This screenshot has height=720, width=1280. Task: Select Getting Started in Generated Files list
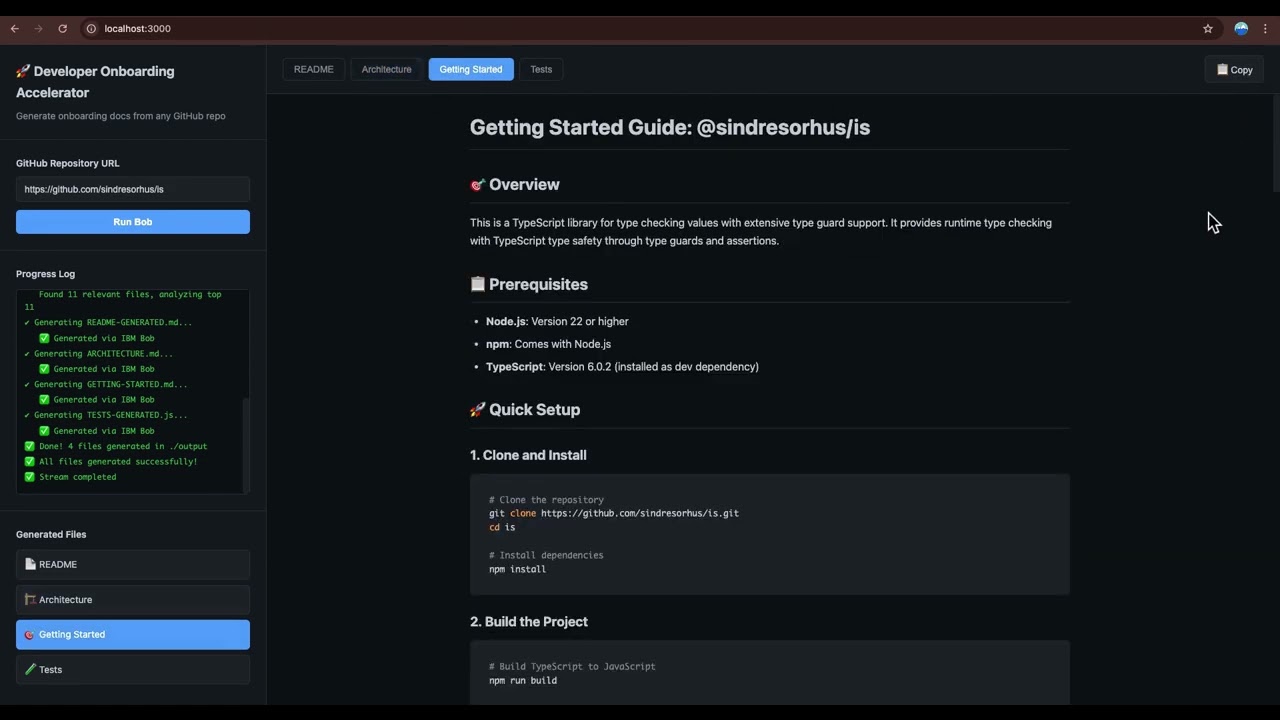point(133,635)
